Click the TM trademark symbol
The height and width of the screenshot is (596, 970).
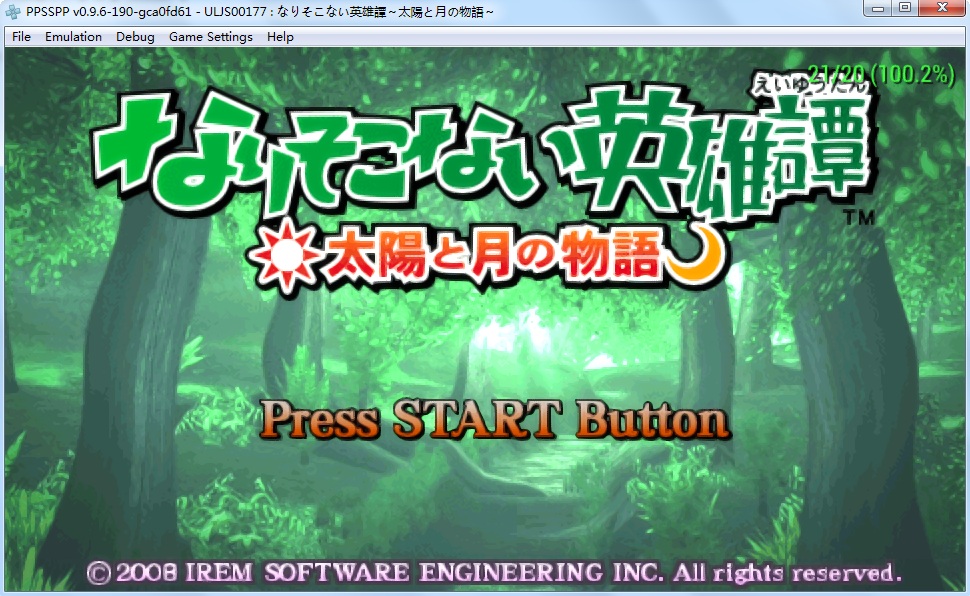[x=859, y=217]
